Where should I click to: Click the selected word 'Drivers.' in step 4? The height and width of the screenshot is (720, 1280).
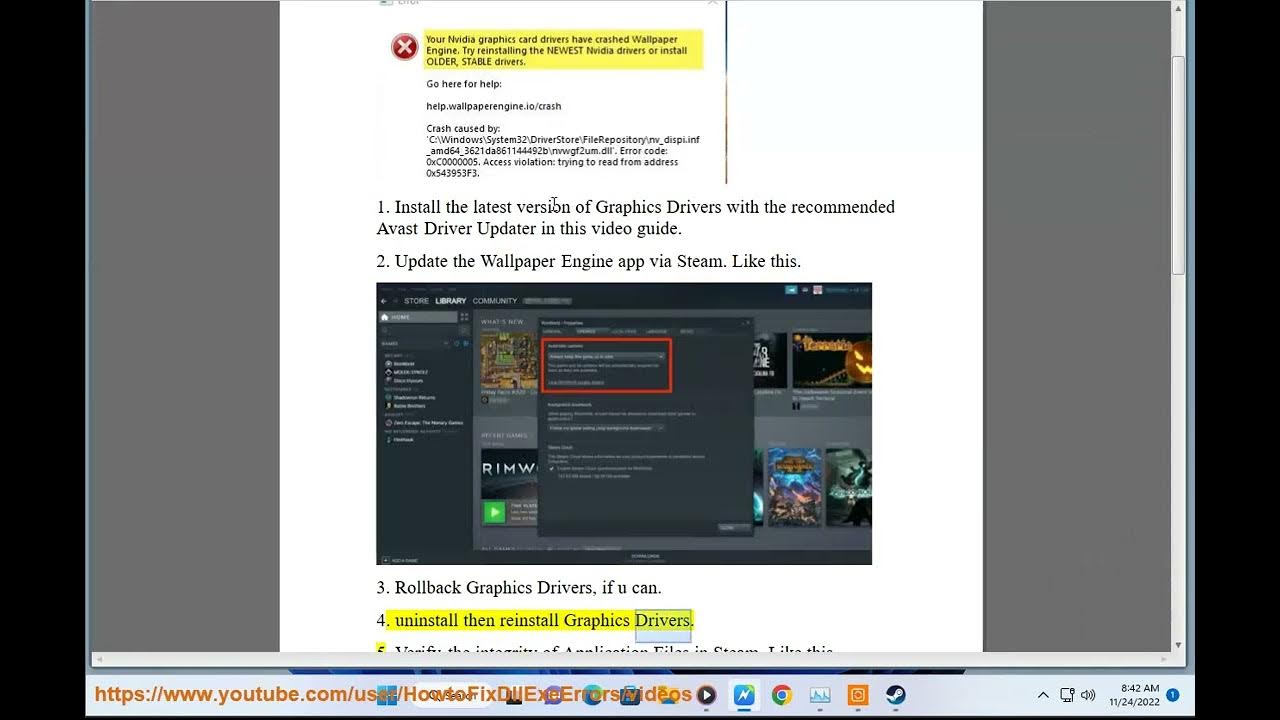(664, 620)
